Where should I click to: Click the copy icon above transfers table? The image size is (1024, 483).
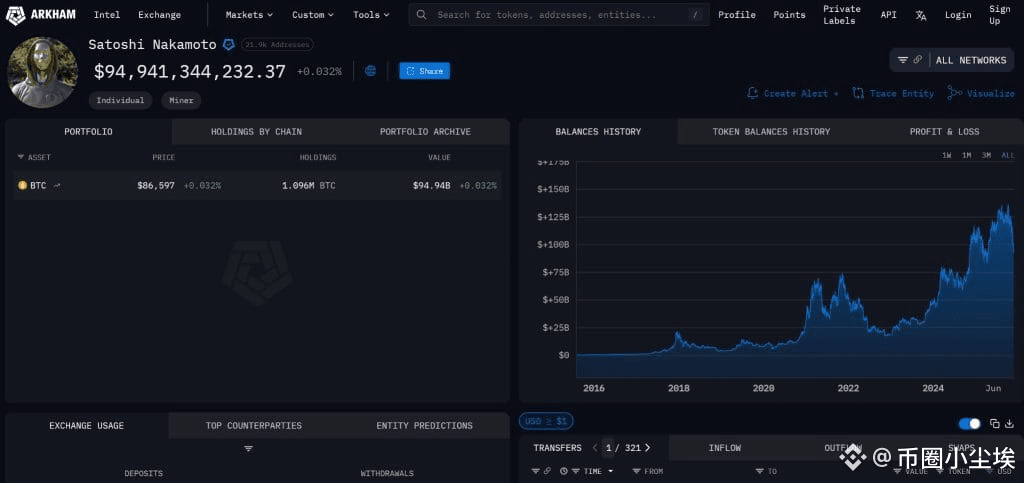pos(994,423)
